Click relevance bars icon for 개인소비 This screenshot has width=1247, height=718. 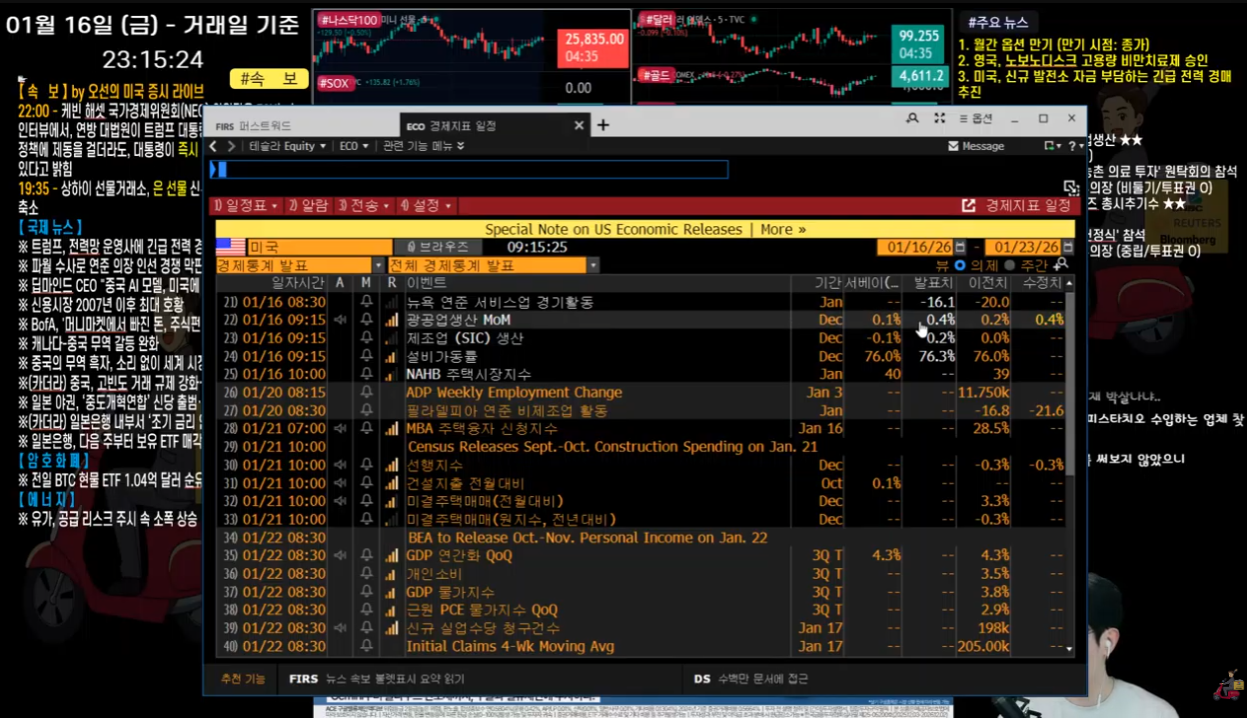[391, 573]
